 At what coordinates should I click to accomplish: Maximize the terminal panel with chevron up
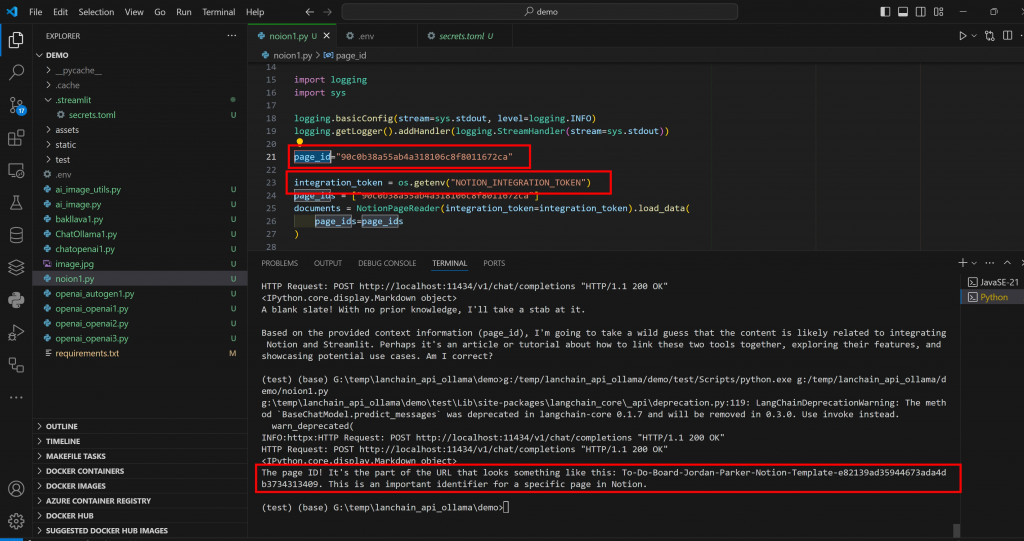tap(1007, 263)
